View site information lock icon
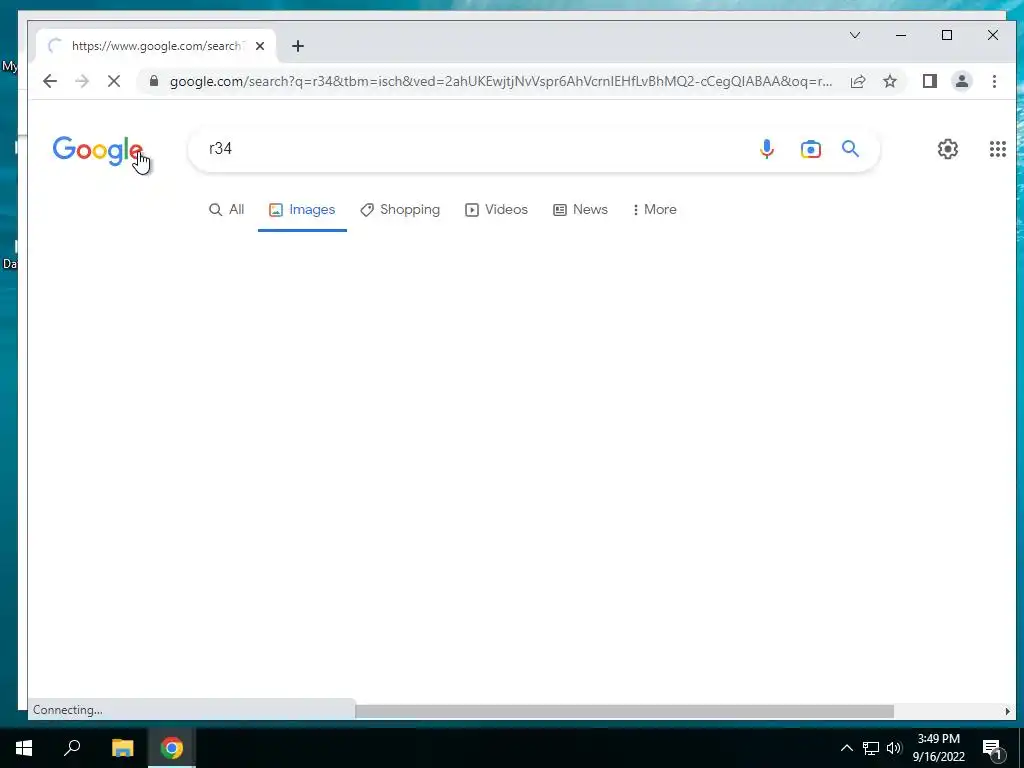1024x768 pixels. click(x=154, y=81)
